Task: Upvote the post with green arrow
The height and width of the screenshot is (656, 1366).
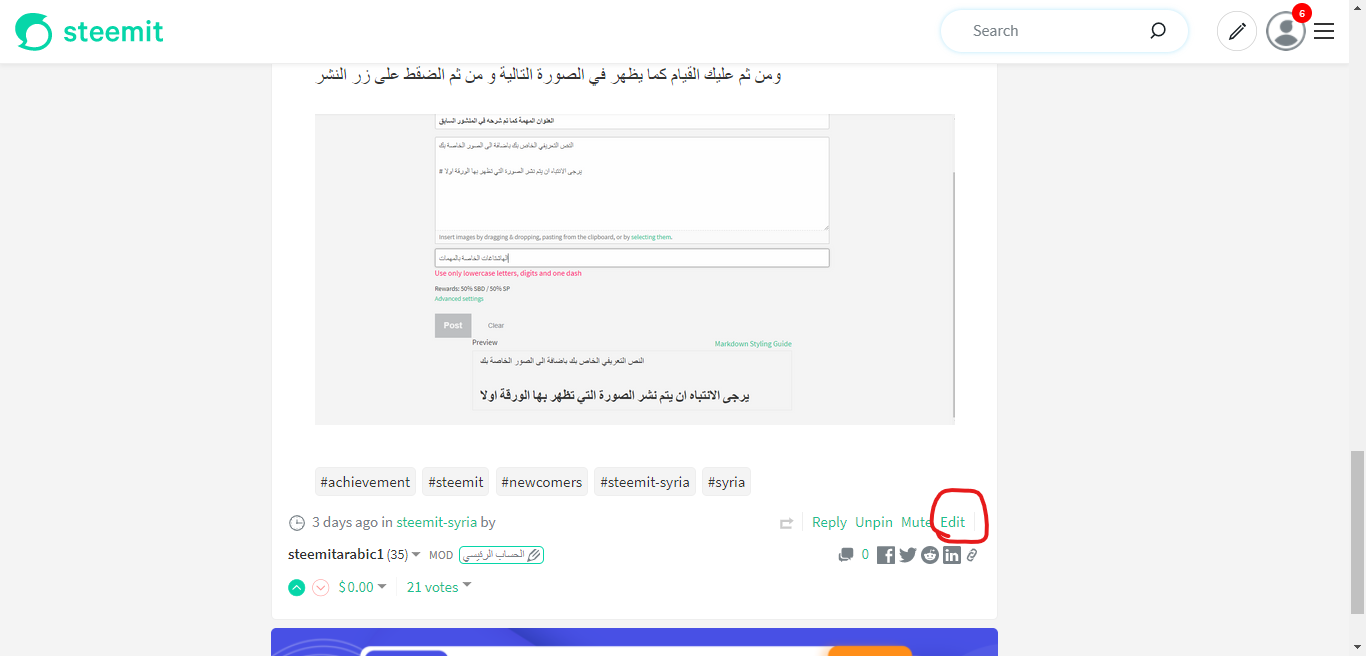Action: pyautogui.click(x=296, y=587)
